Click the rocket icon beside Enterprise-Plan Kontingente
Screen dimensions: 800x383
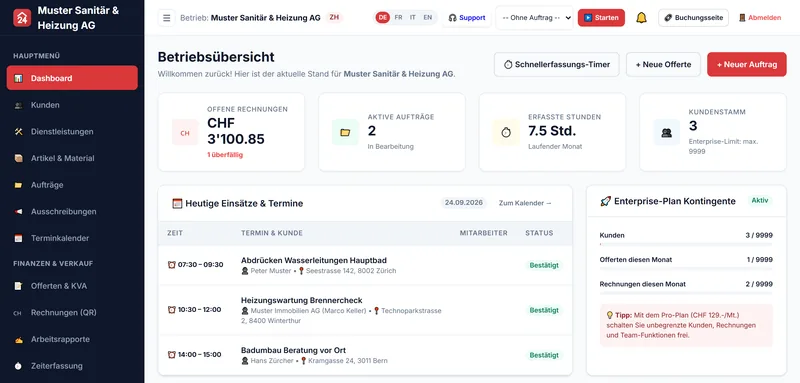[605, 201]
